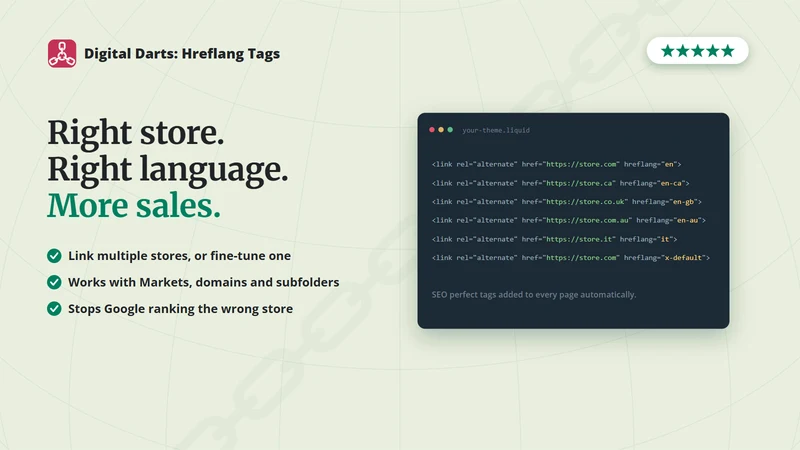
Task: Click the yellow dot in code window
Action: coord(441,130)
